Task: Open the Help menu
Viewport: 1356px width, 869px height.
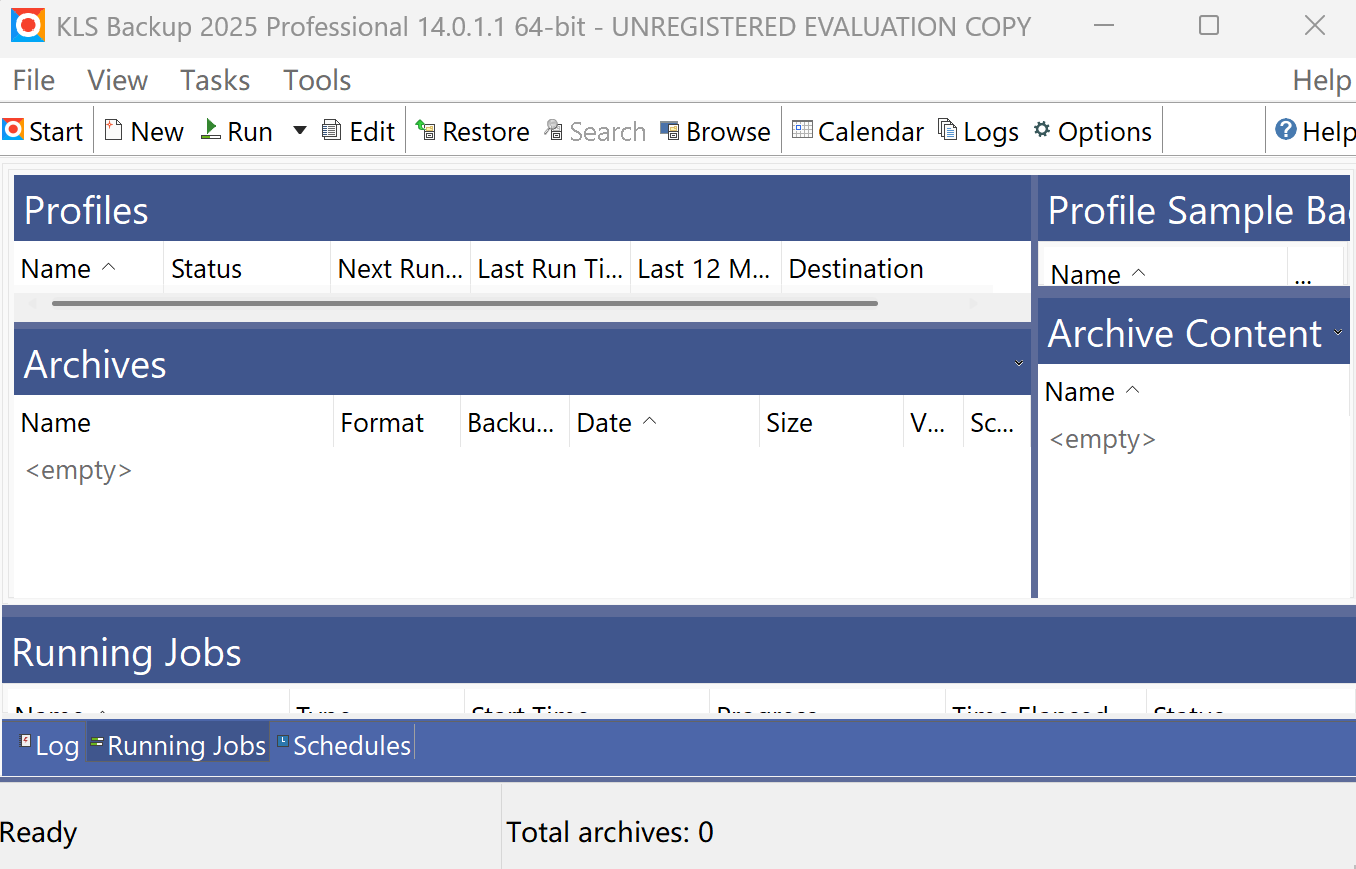Action: point(1322,80)
